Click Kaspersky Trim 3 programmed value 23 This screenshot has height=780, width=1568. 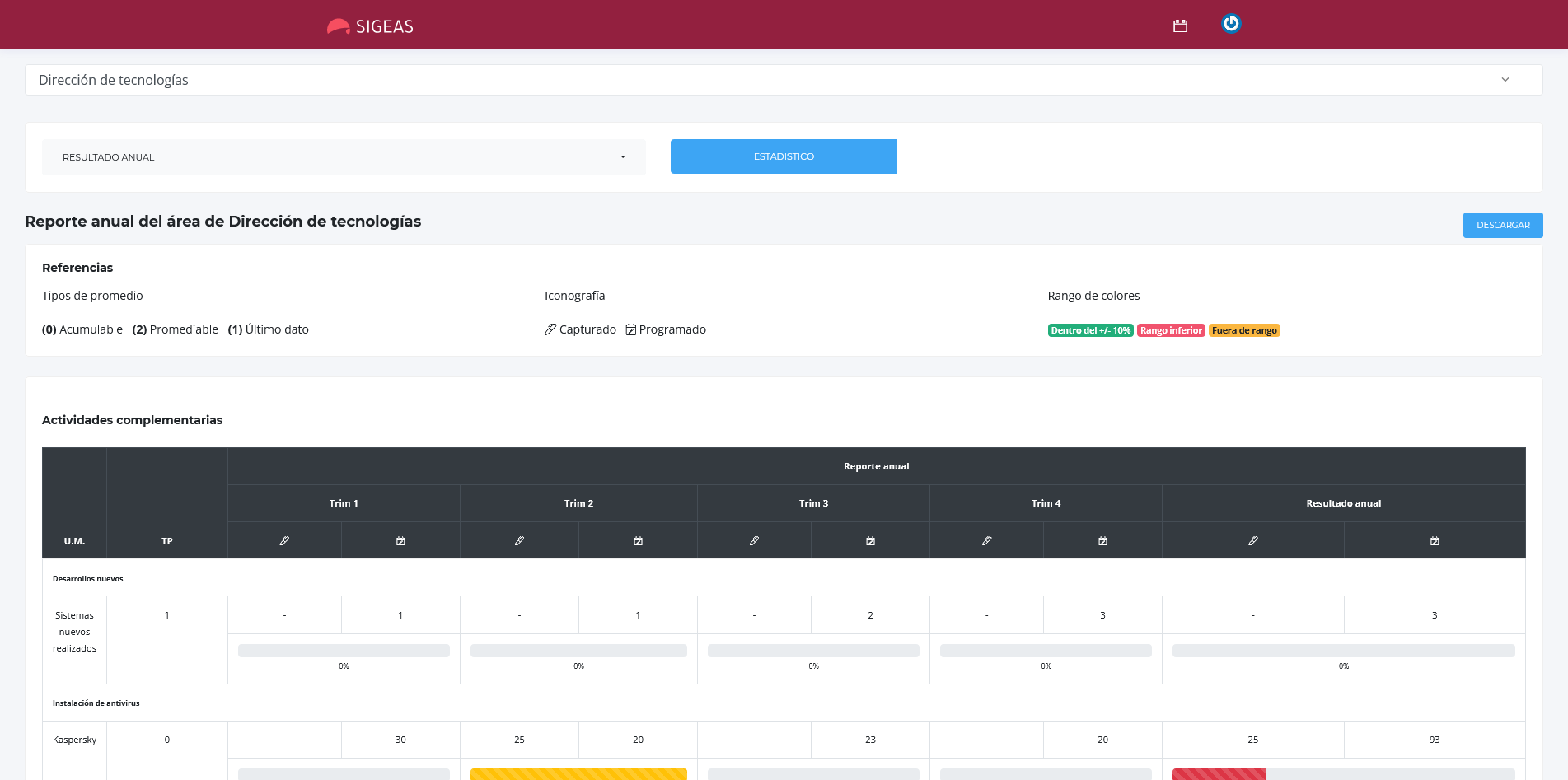coord(870,740)
